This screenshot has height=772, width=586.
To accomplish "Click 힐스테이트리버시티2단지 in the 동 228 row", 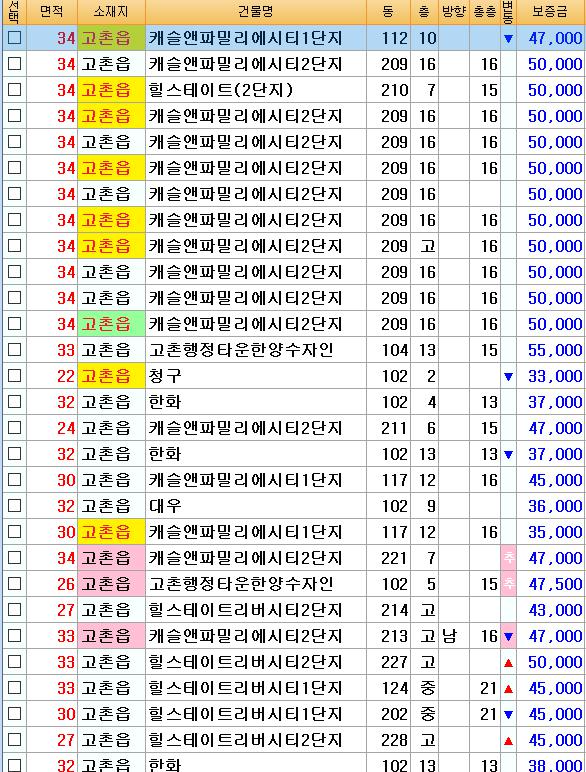I will pyautogui.click(x=245, y=740).
